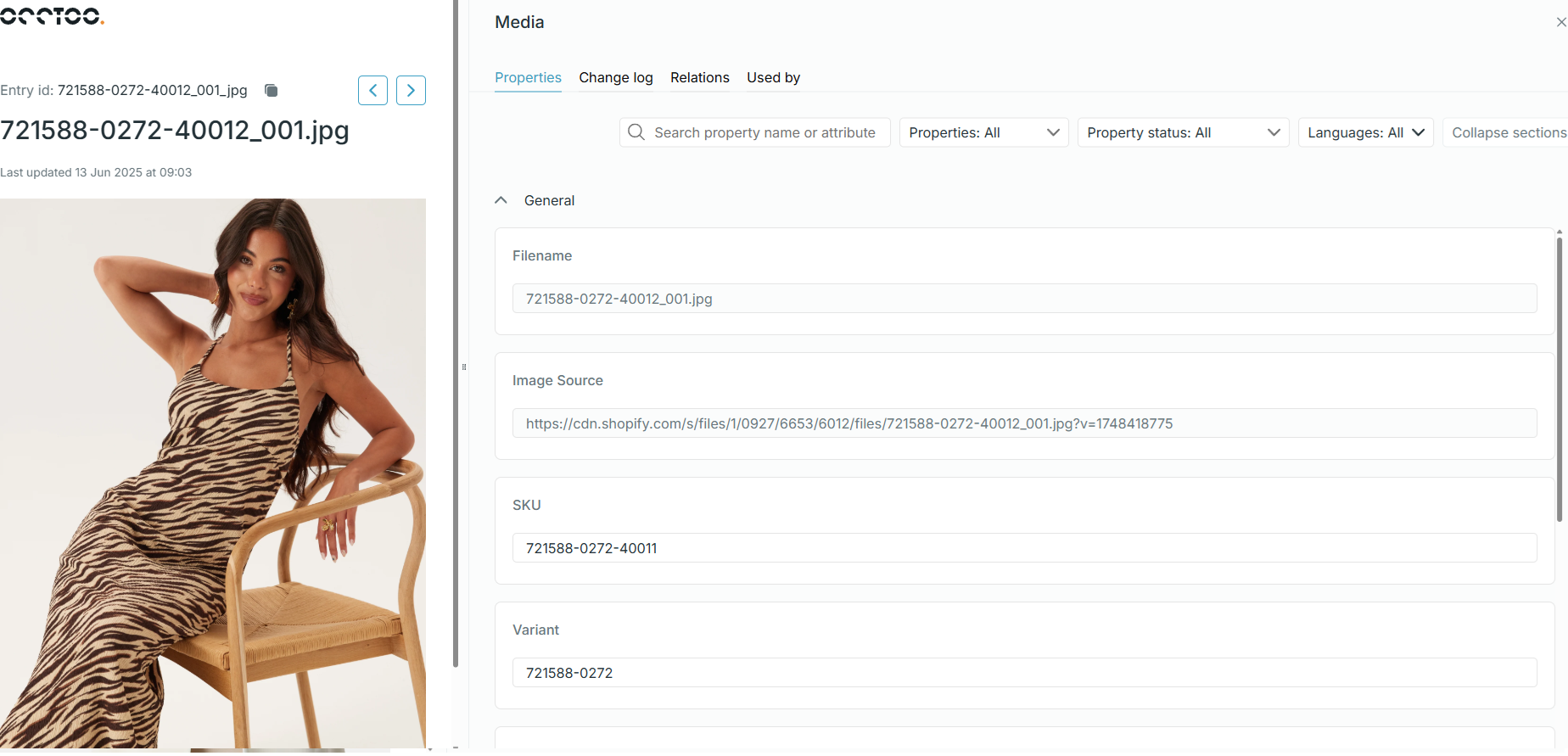1568x756 pixels.
Task: Select the Properties tab
Action: 528,78
